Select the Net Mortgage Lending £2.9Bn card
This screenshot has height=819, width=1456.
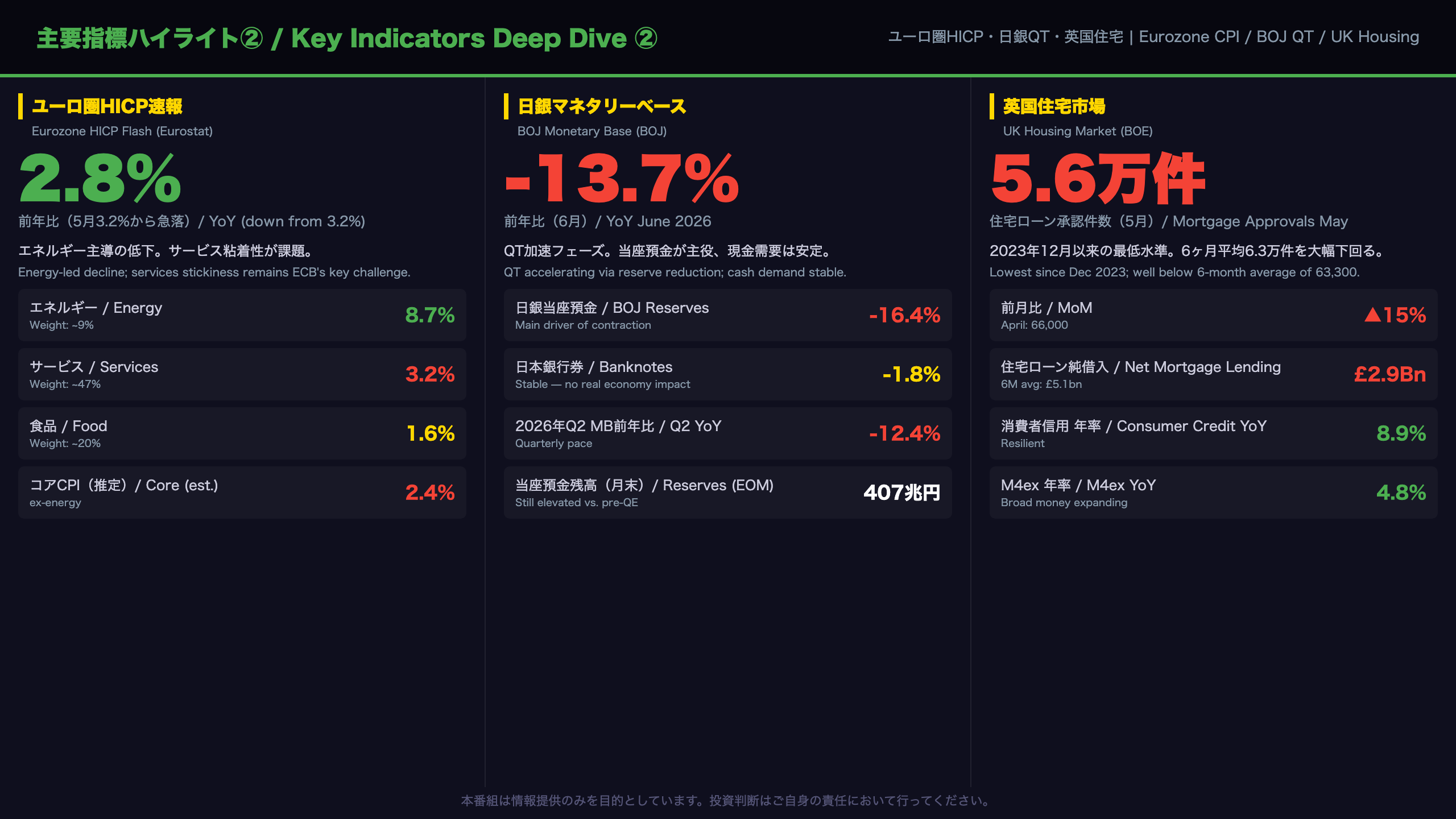[1214, 374]
